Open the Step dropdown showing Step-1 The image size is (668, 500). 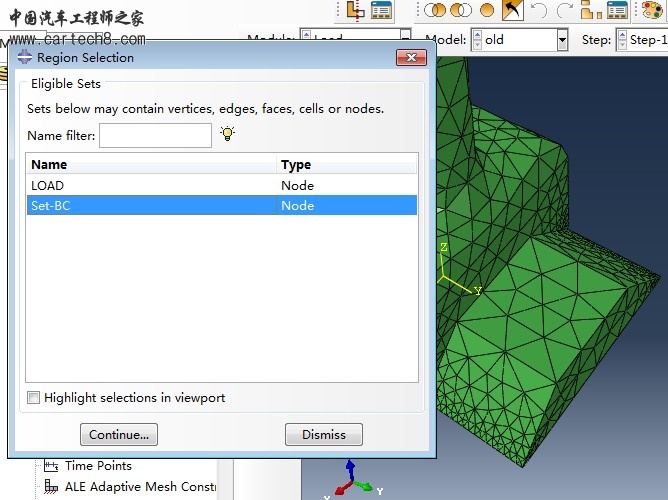click(x=642, y=40)
